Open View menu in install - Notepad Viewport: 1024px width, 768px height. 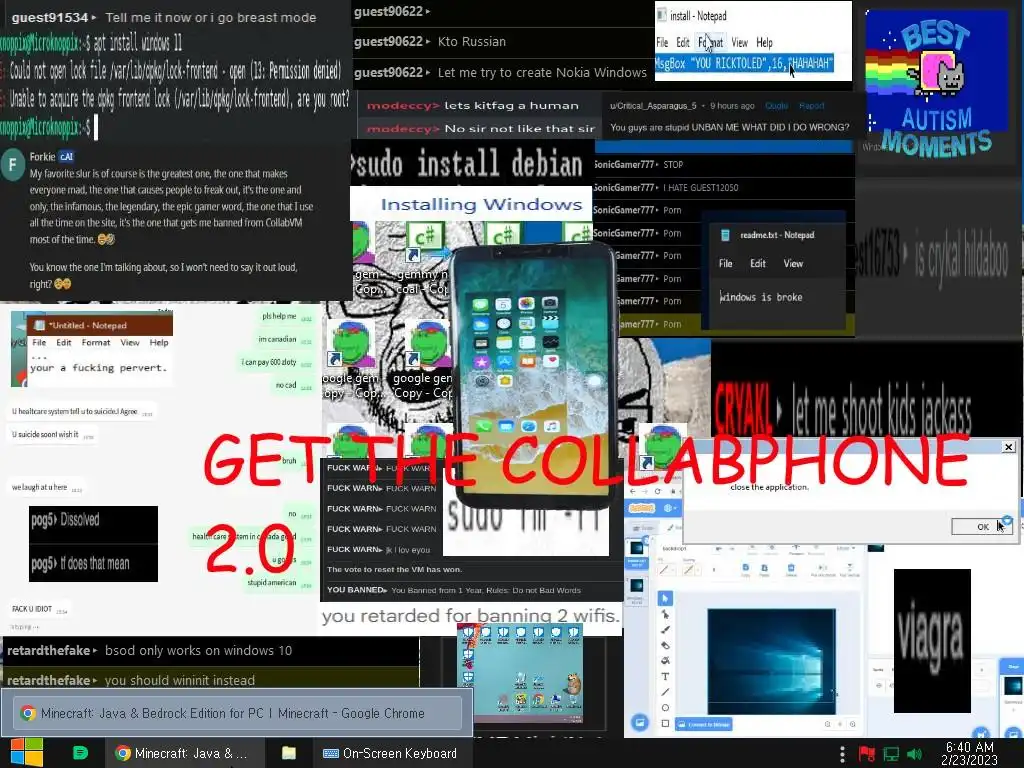click(x=739, y=42)
